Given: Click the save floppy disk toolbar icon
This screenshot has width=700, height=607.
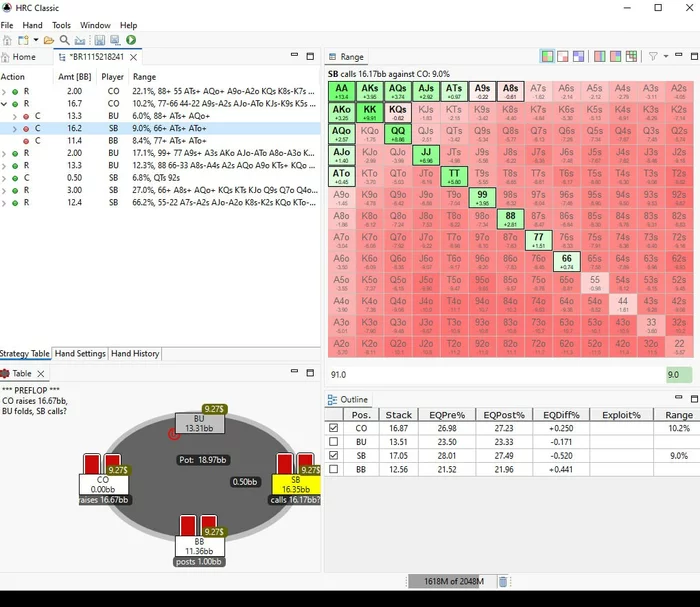Looking at the screenshot, I should pyautogui.click(x=100, y=40).
